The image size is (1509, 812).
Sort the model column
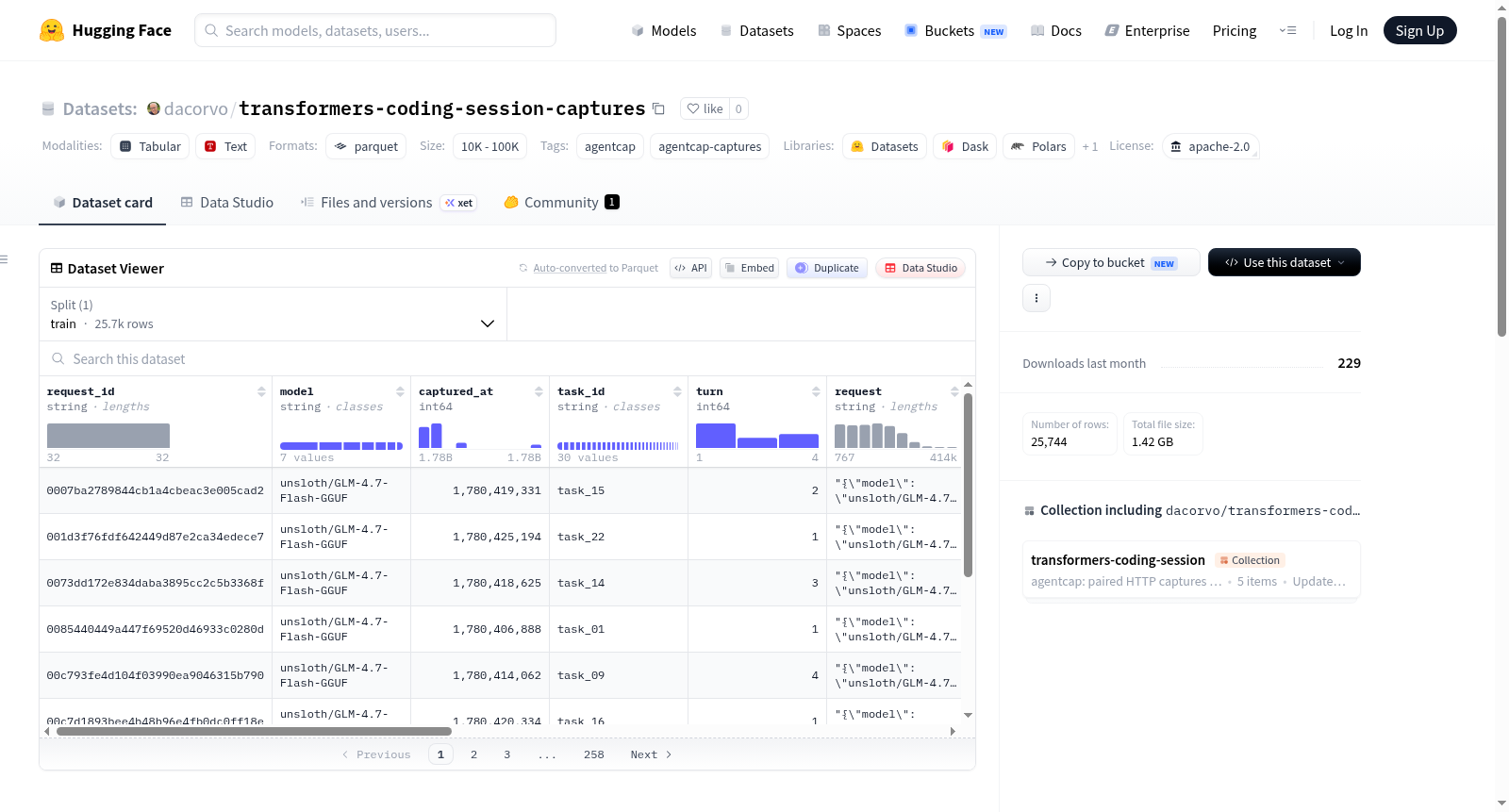tap(400, 391)
